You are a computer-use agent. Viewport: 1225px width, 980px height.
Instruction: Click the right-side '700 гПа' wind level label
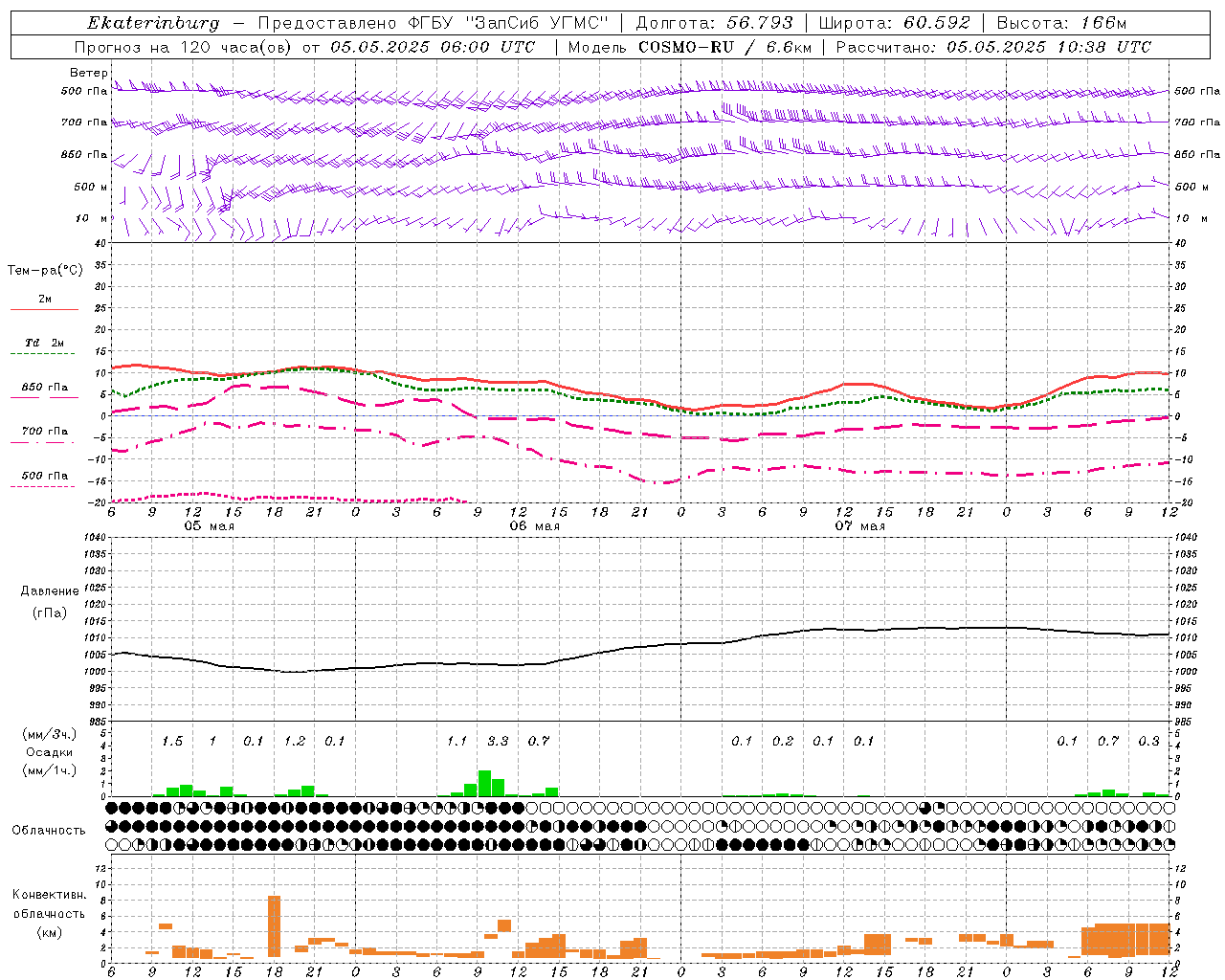coord(1197,122)
